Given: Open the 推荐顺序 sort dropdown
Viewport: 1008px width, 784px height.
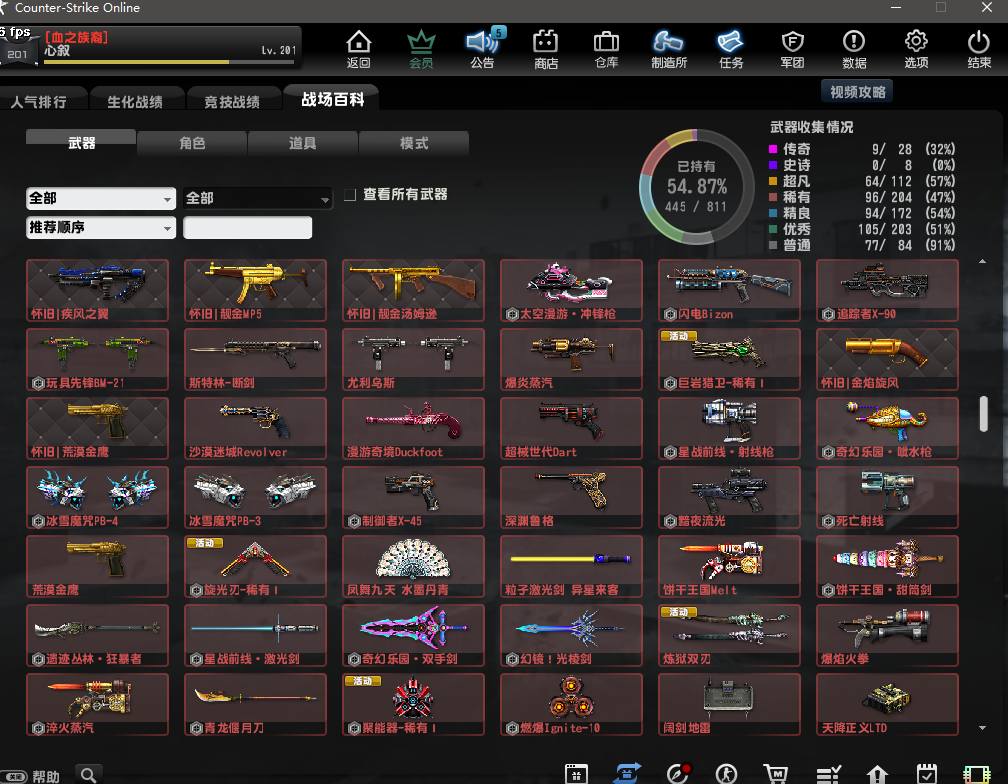Looking at the screenshot, I should tap(101, 227).
